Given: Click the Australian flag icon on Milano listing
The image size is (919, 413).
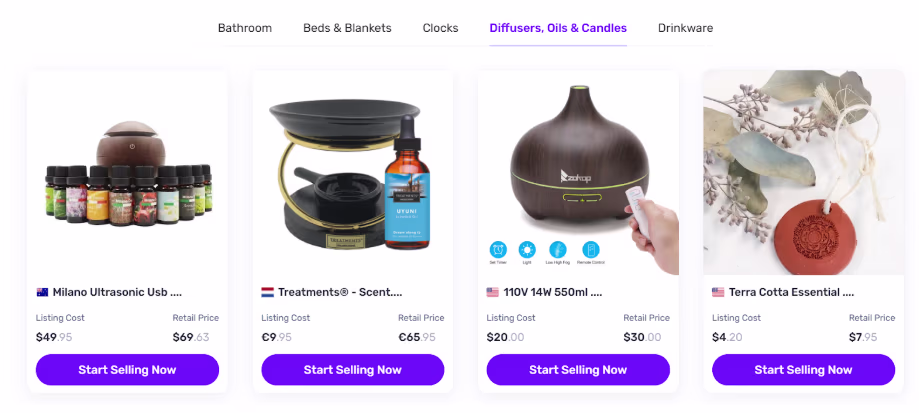Looking at the screenshot, I should point(42,292).
